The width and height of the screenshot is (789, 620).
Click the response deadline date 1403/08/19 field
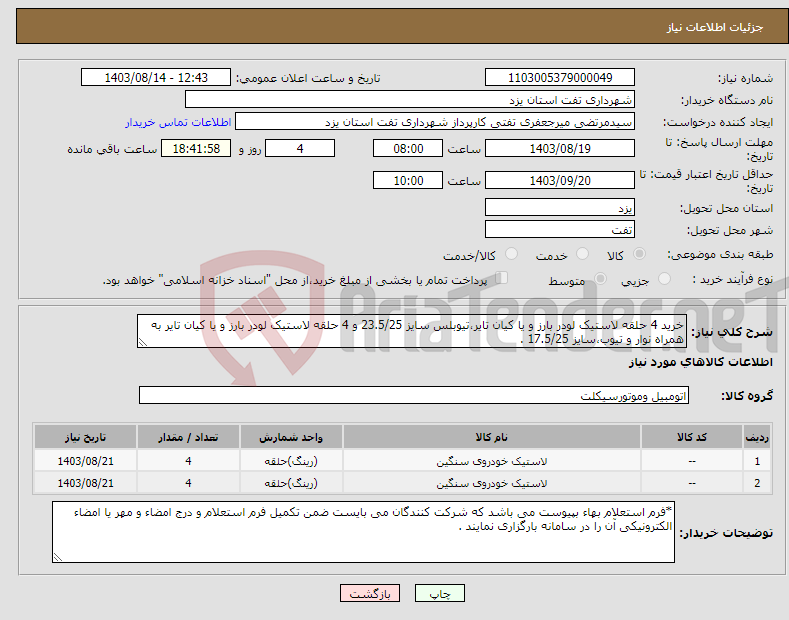[x=560, y=148]
